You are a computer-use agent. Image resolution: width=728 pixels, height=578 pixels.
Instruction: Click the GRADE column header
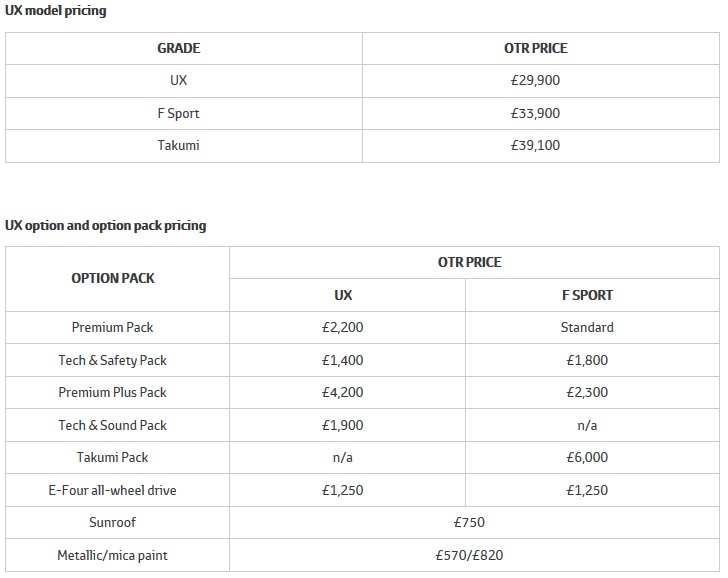click(x=178, y=48)
